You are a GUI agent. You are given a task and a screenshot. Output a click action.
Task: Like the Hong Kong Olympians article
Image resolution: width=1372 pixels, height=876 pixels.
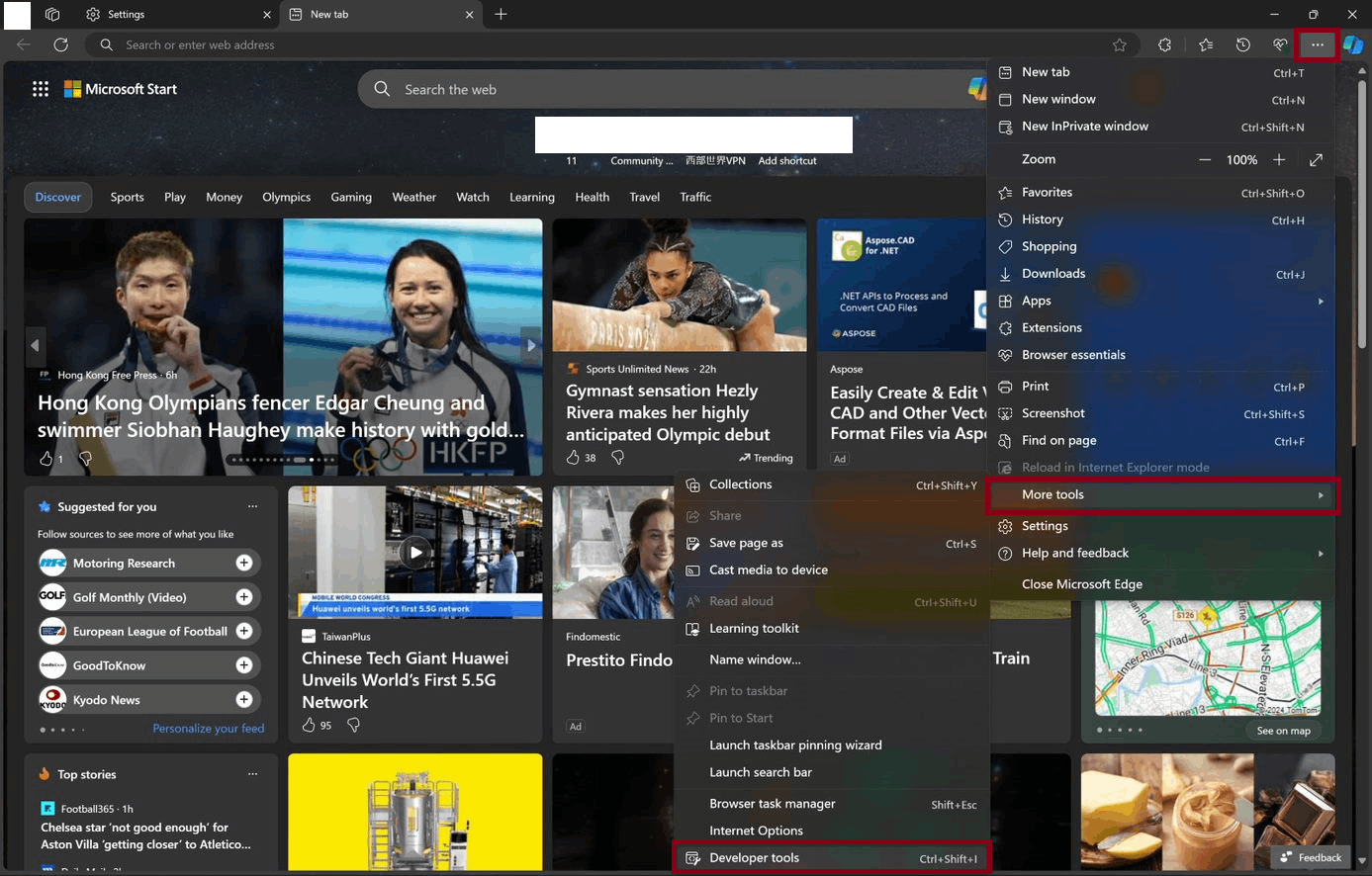tap(45, 458)
